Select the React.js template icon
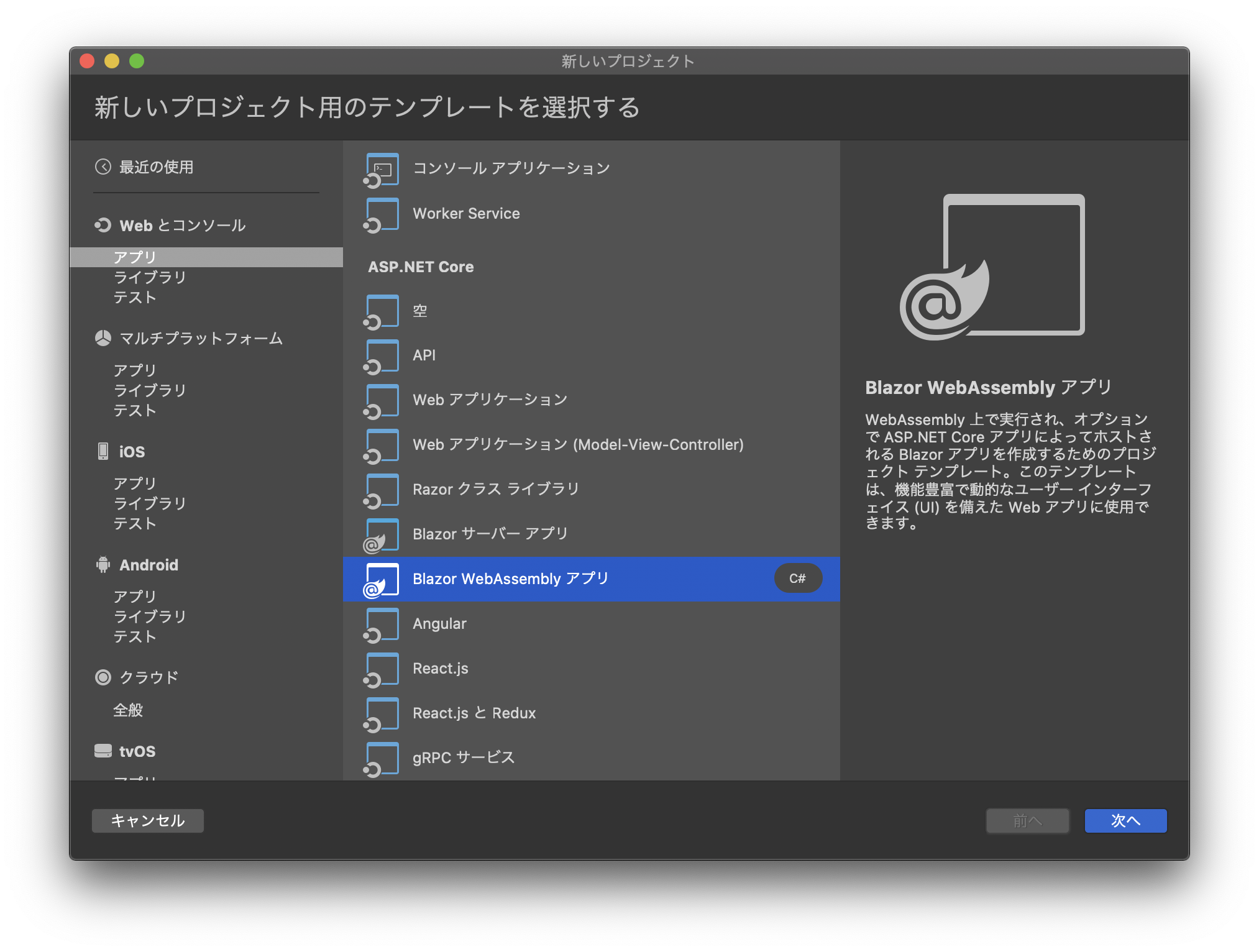Image resolution: width=1259 pixels, height=952 pixels. [x=381, y=669]
